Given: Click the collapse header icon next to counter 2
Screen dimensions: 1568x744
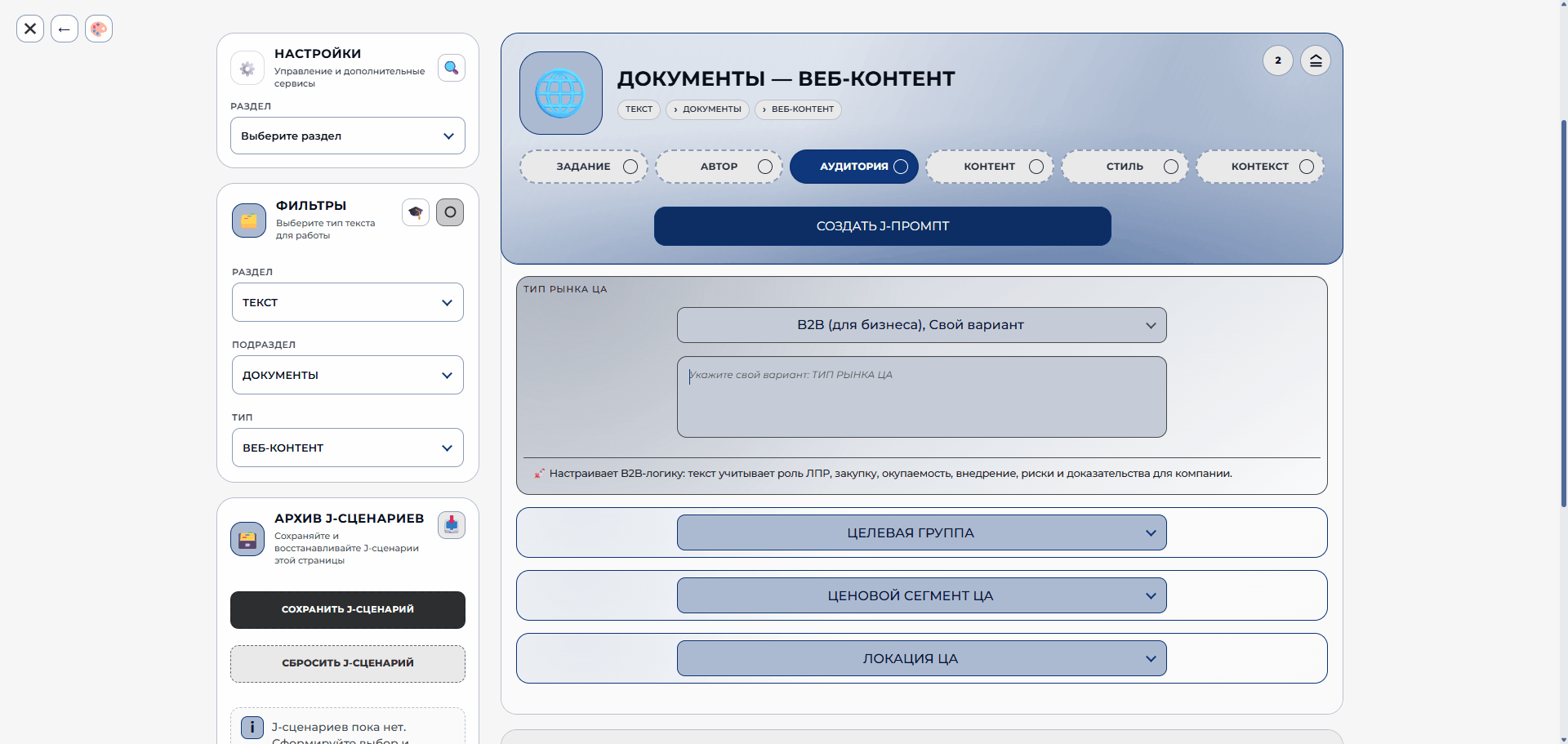Looking at the screenshot, I should pos(1316,60).
